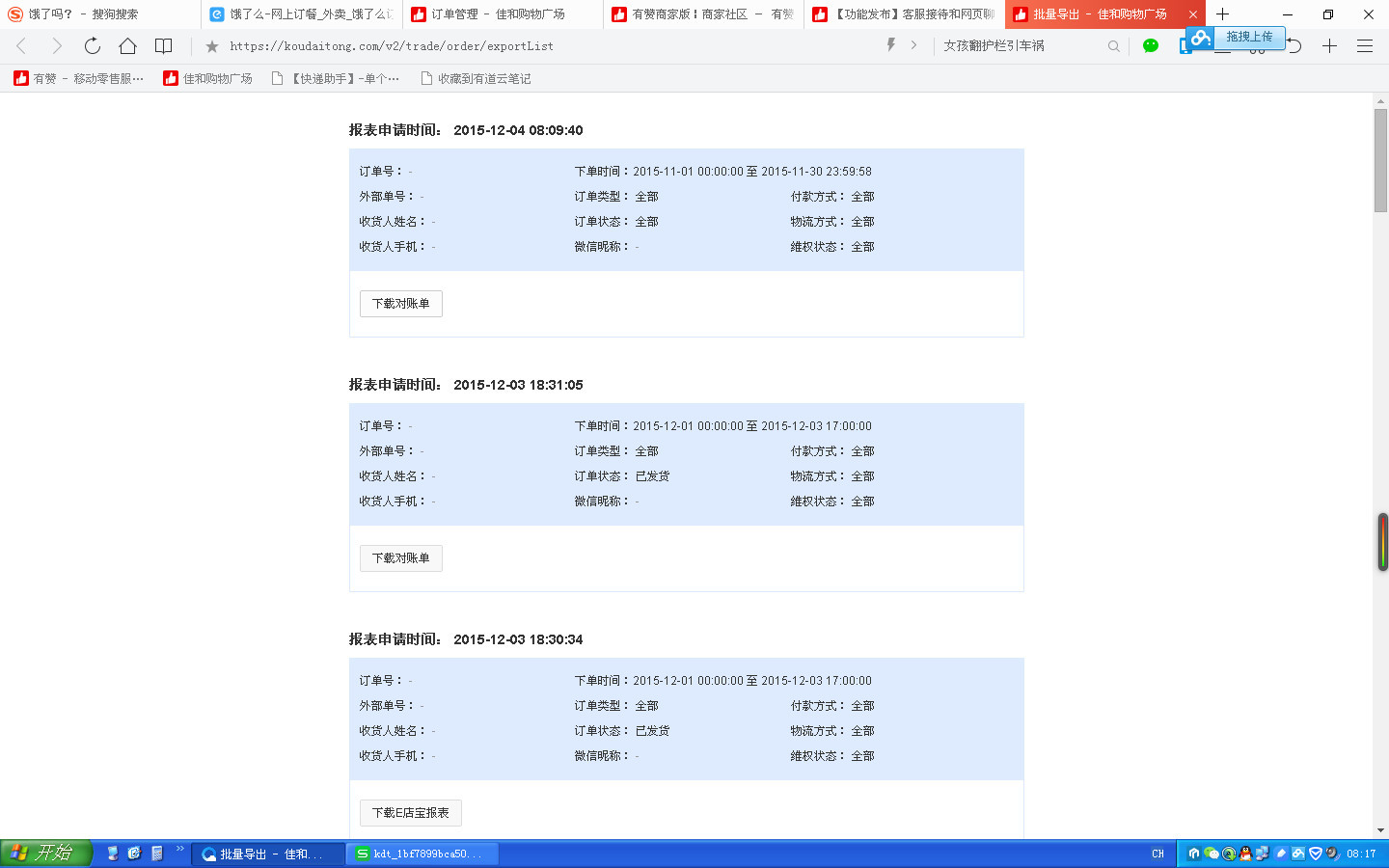This screenshot has height=868, width=1389.
Task: Click the volume speaker tray icon
Action: (1333, 854)
